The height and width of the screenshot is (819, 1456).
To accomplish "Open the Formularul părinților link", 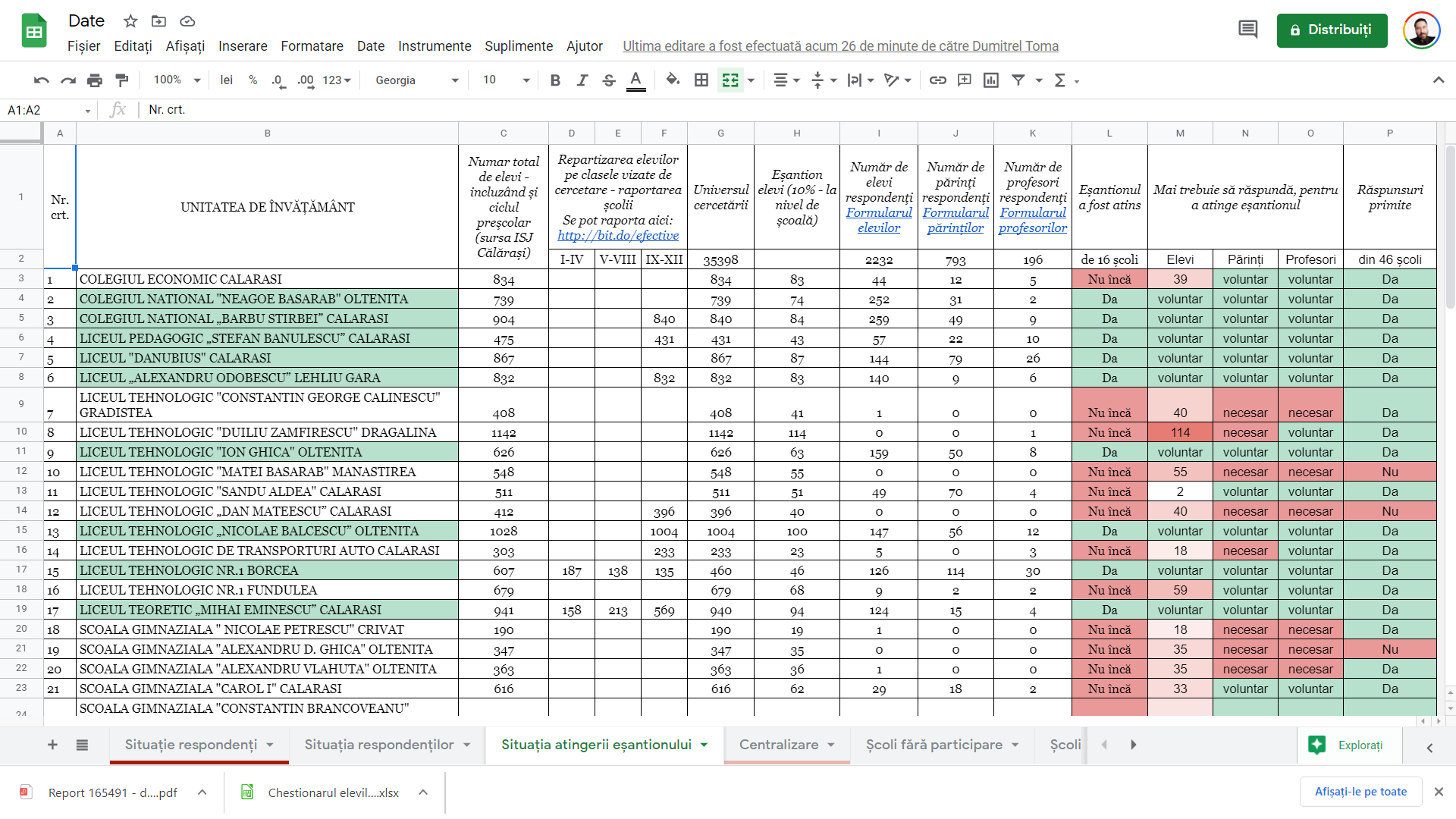I will click(955, 220).
